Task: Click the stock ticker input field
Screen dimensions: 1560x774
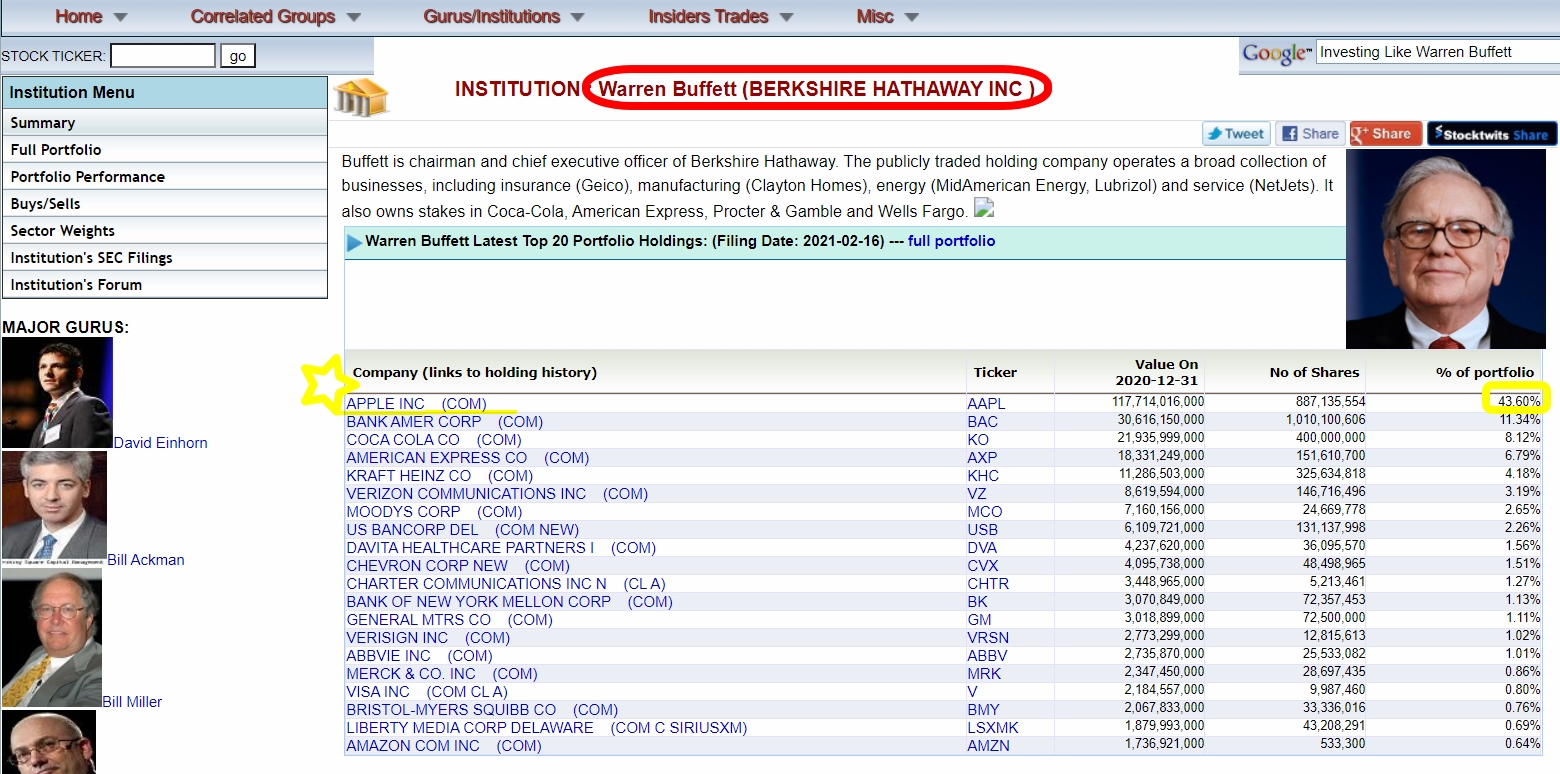Action: click(x=162, y=56)
